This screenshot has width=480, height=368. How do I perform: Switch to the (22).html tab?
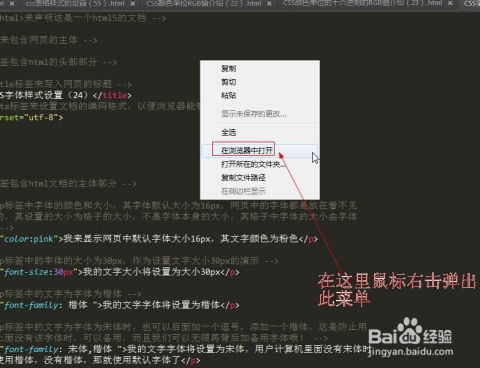coord(204,4)
